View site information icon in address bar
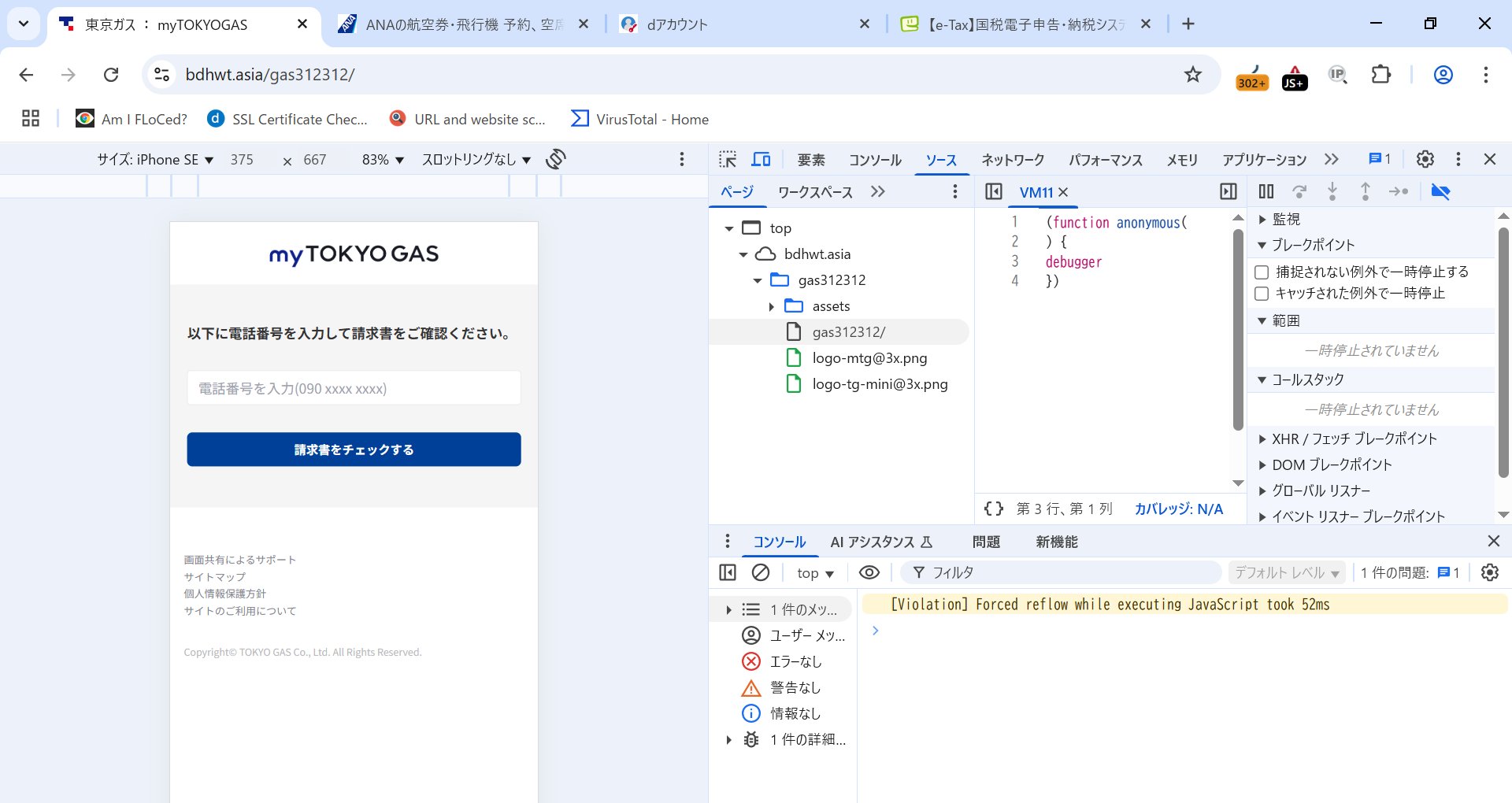Screen dimensions: 1512x803 pyautogui.click(x=162, y=75)
